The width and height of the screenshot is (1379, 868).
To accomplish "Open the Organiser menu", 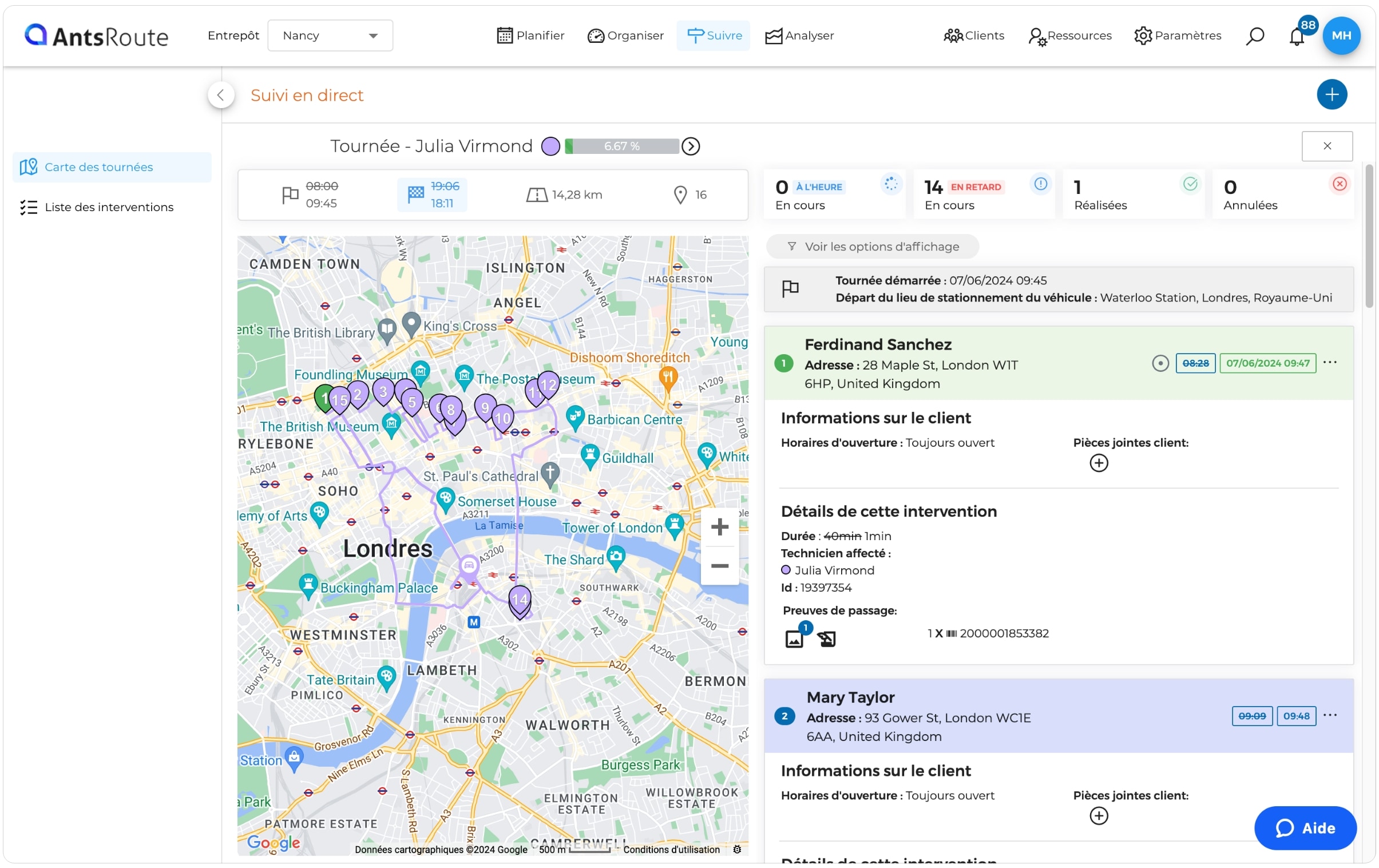I will pos(625,35).
